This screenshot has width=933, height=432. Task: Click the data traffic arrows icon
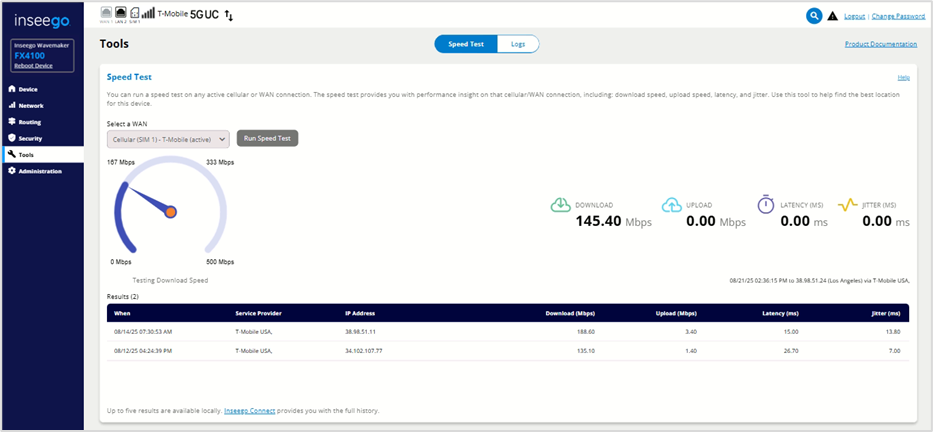coord(229,15)
